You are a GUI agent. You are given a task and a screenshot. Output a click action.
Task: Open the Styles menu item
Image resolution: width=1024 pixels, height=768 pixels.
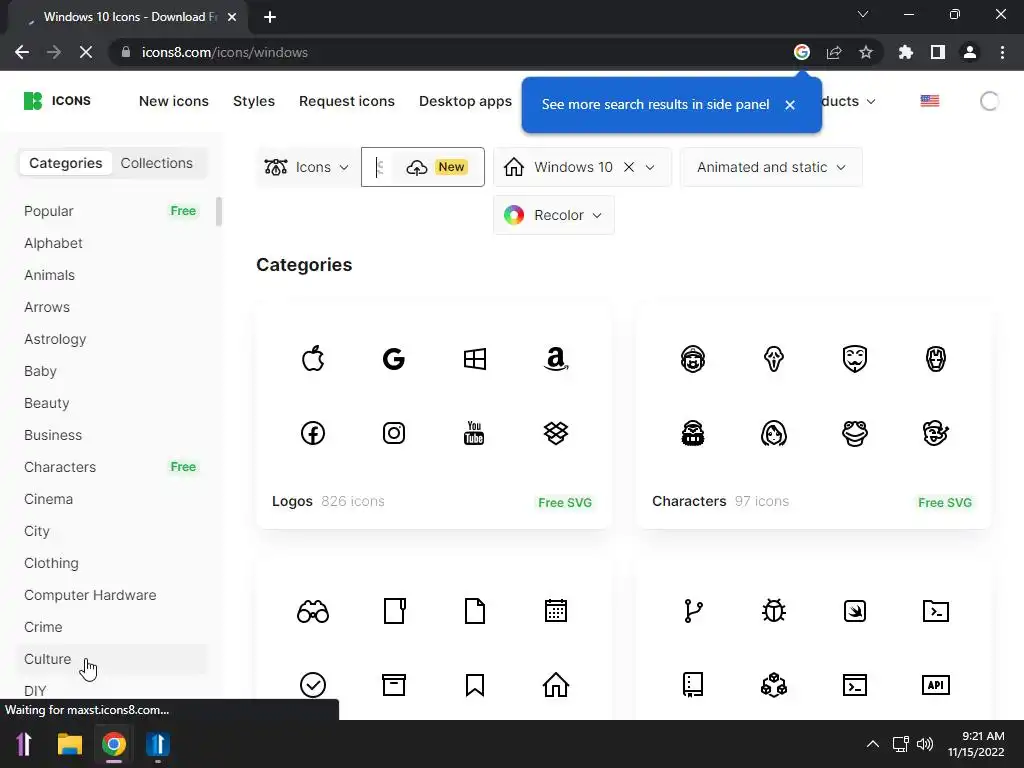[x=254, y=101]
